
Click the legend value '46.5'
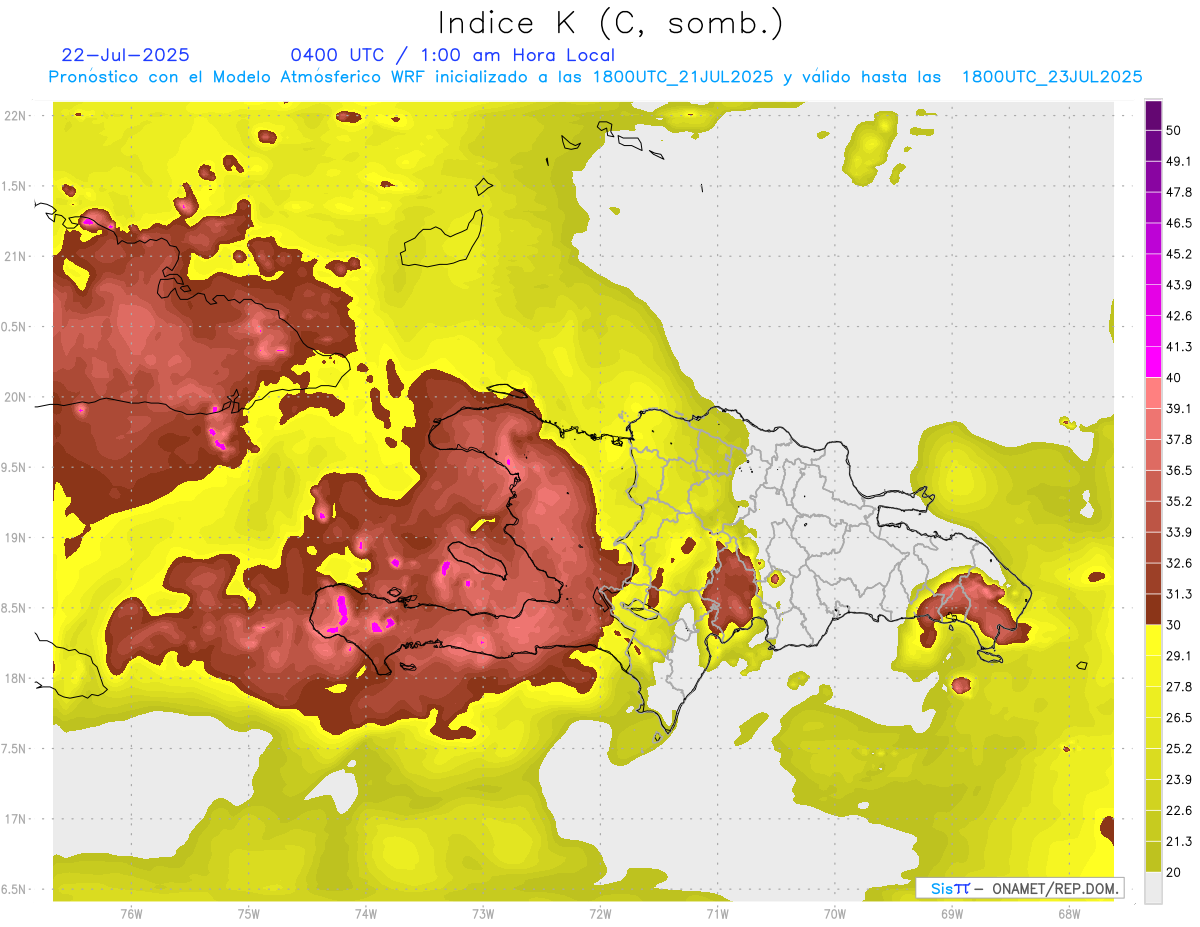coord(1179,223)
